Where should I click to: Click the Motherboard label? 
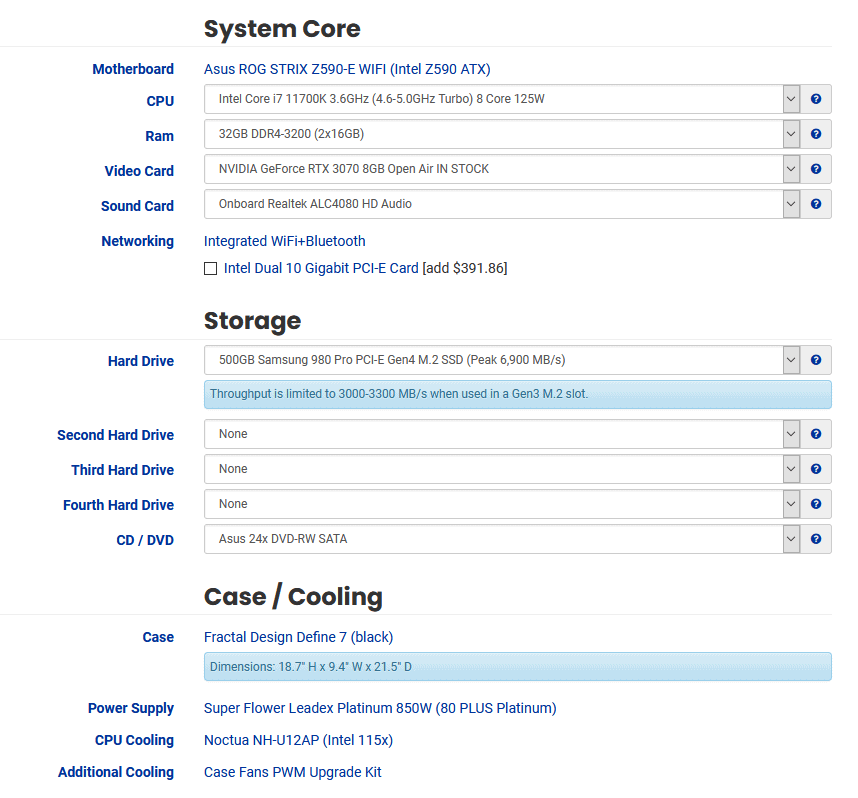(133, 70)
